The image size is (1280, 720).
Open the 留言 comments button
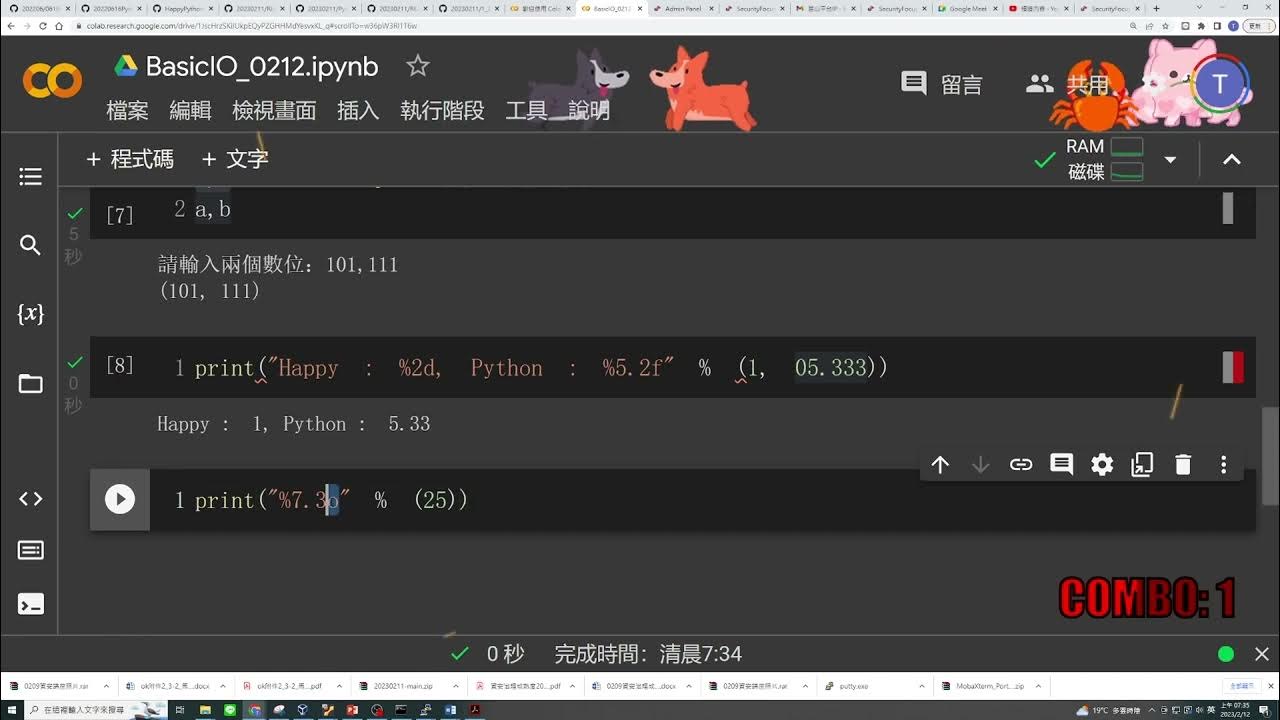point(942,84)
